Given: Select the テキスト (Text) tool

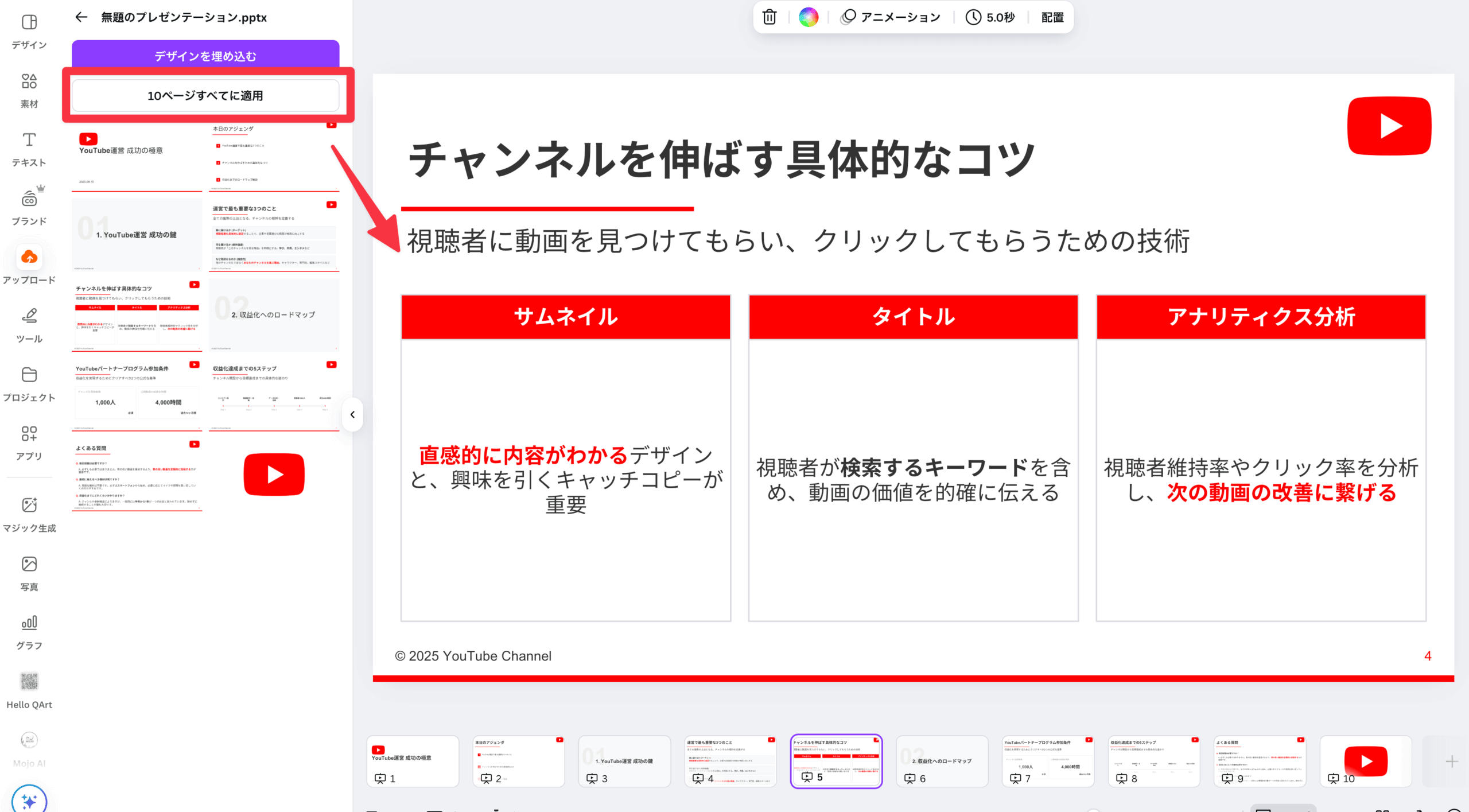Looking at the screenshot, I should 29,148.
